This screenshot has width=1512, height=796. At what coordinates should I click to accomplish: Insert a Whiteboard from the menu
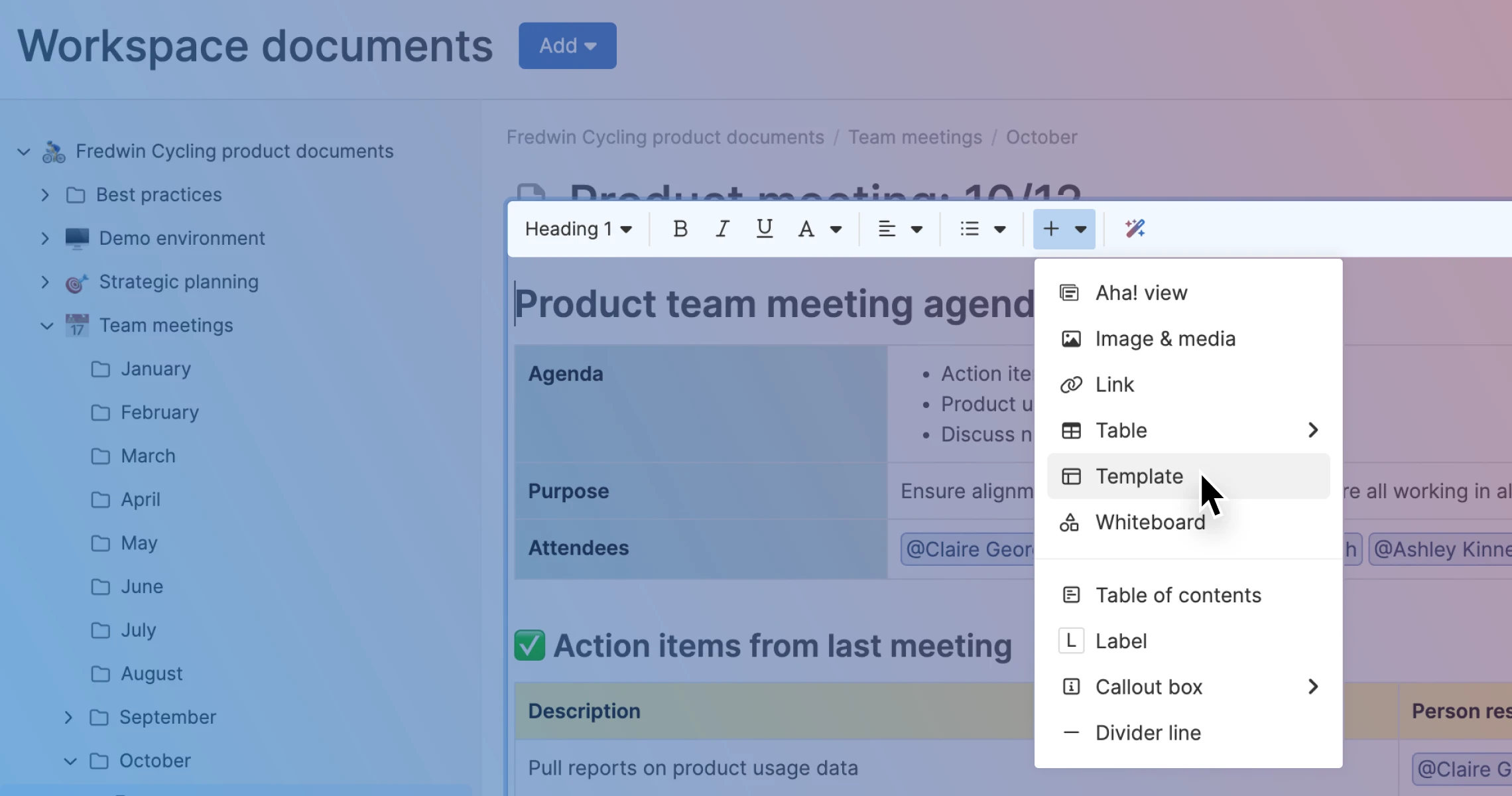(1150, 522)
